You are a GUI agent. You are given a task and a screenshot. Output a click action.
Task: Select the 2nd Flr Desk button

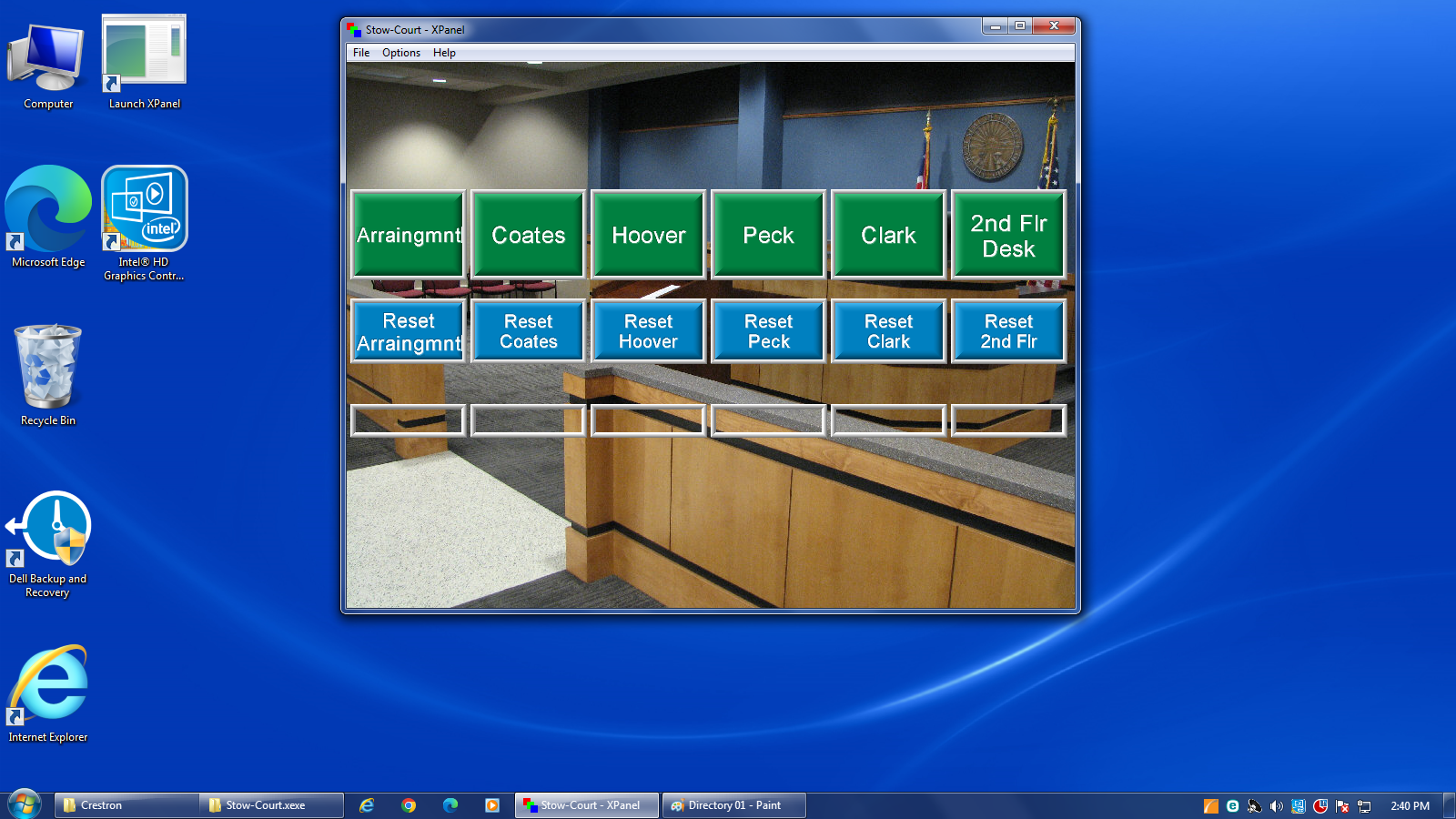pyautogui.click(x=1008, y=234)
